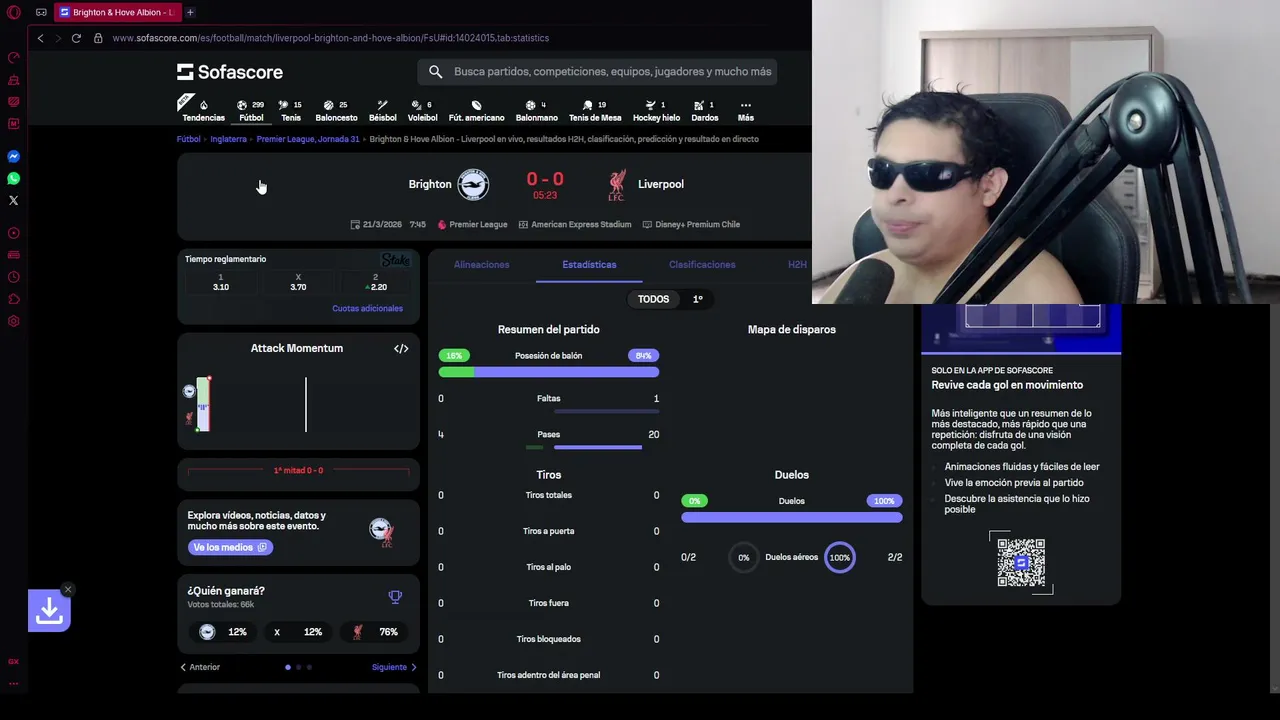Open X (Twitter) in the Opera sidebar

tap(14, 200)
